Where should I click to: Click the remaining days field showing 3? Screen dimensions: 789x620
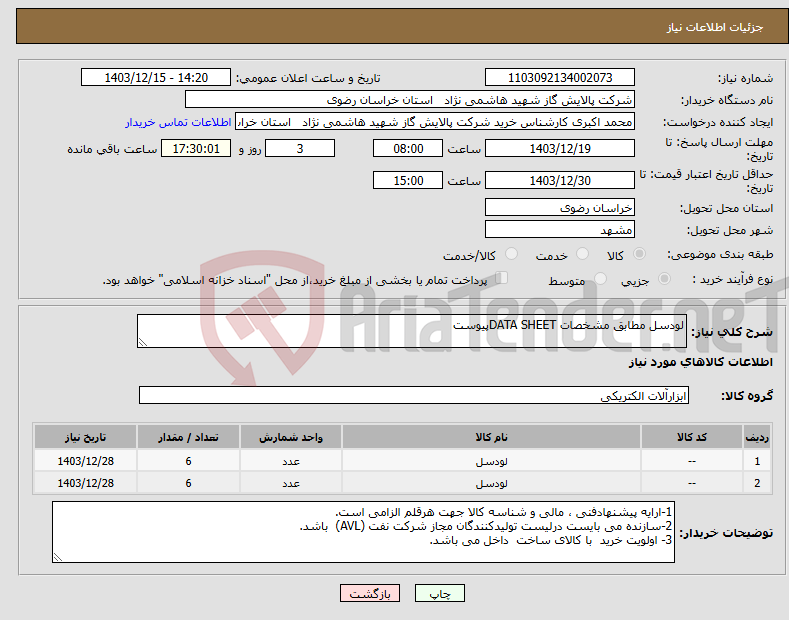pyautogui.click(x=300, y=148)
